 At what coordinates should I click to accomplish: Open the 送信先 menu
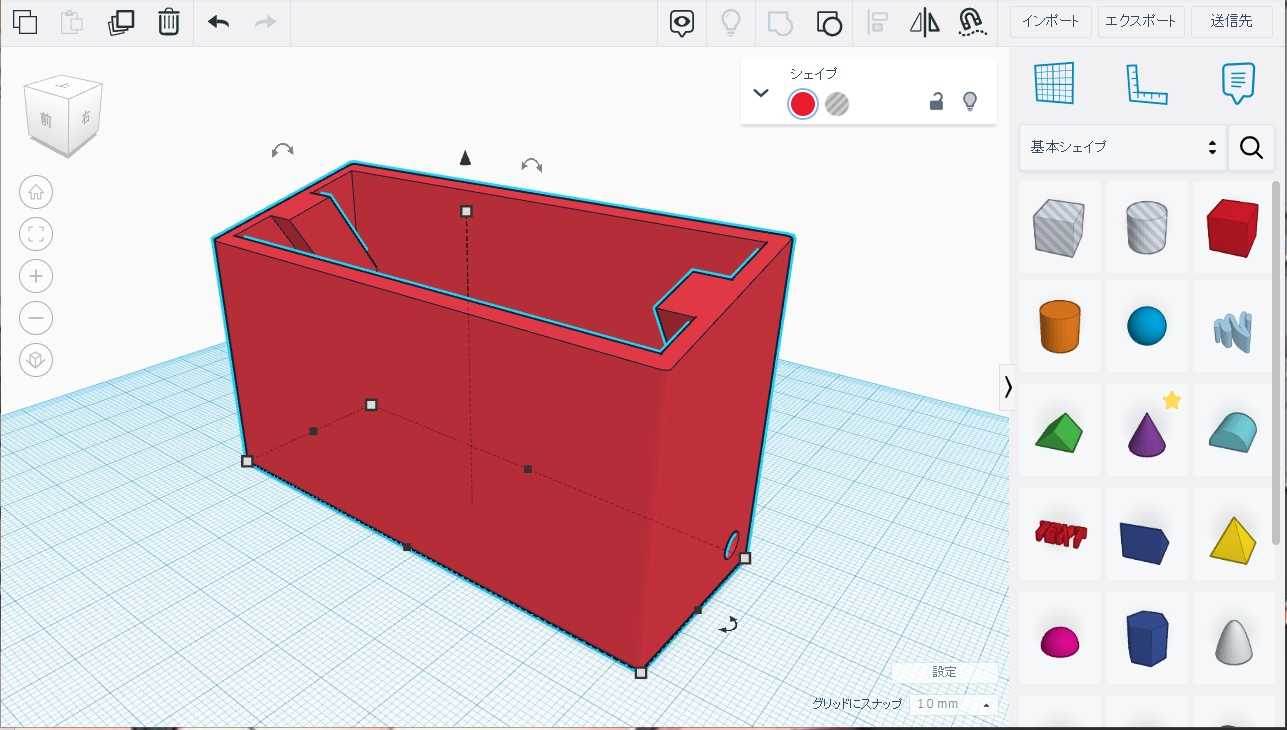point(1231,21)
